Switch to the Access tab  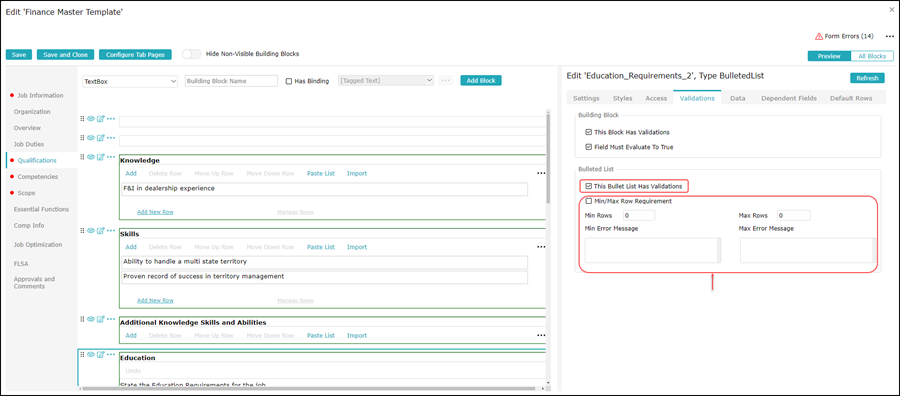pyautogui.click(x=656, y=98)
